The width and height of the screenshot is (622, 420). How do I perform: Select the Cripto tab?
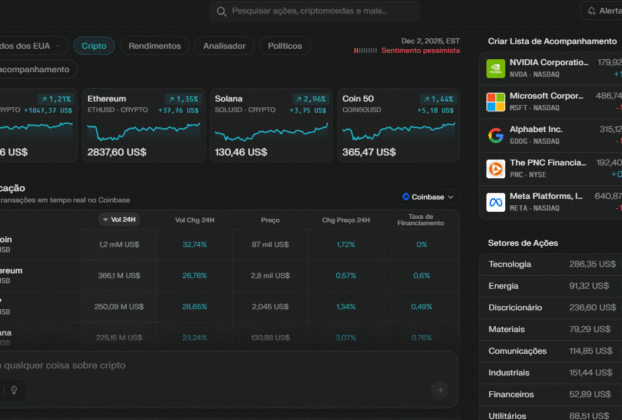pyautogui.click(x=95, y=46)
